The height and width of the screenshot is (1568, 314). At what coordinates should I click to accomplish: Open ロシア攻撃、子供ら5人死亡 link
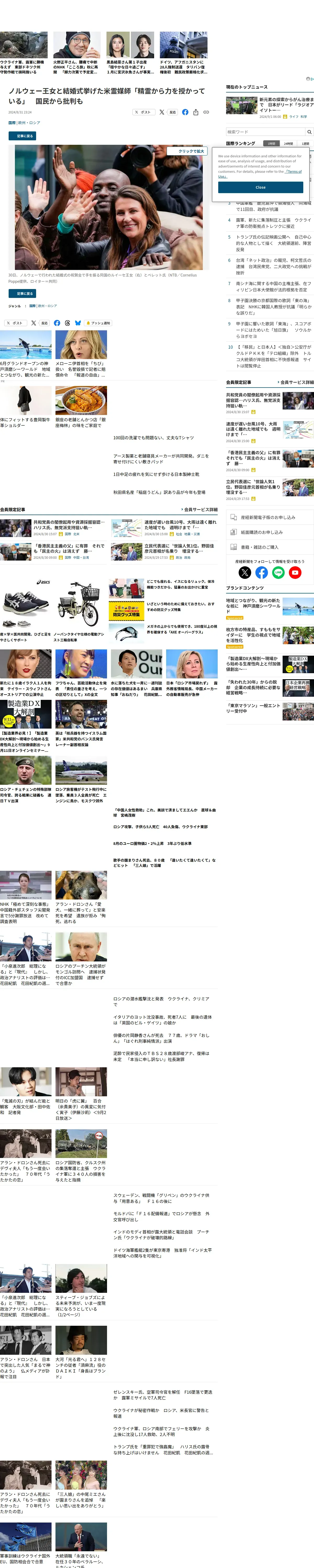coord(160,827)
